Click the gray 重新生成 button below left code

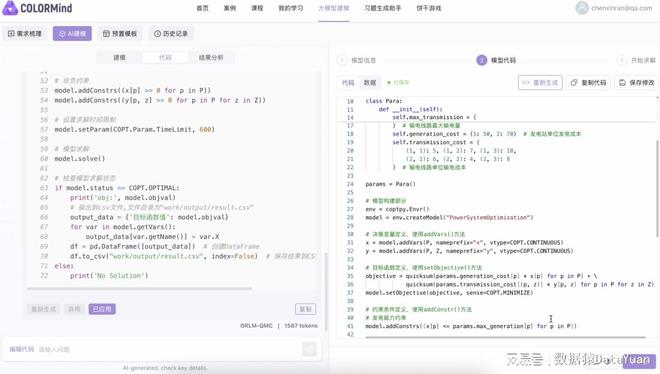44,309
